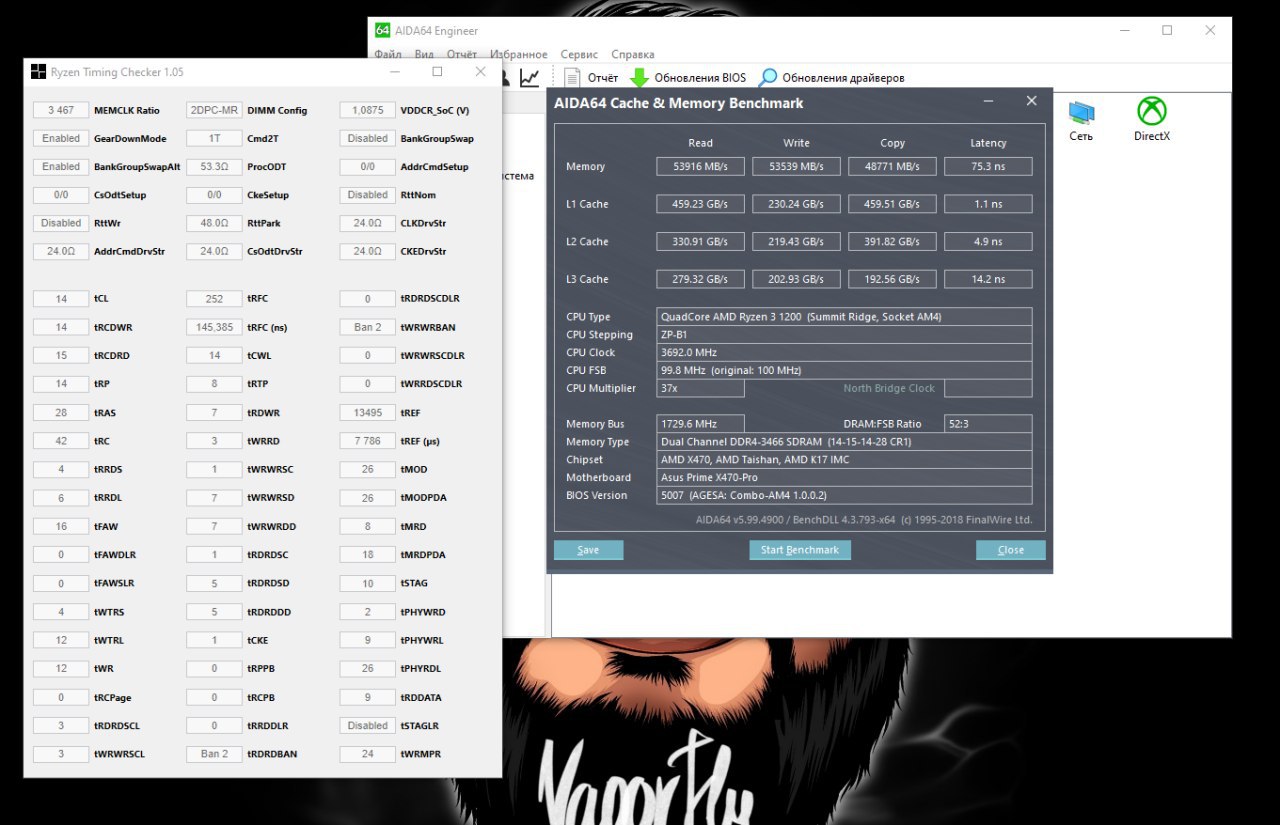Click the Memory Latency 75.3 ns value

click(988, 166)
